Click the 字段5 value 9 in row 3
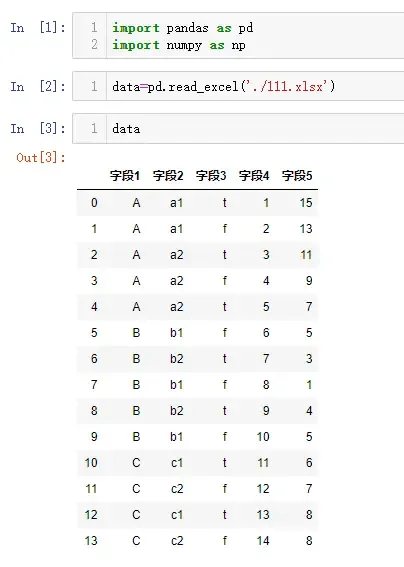404x567 pixels. tap(309, 281)
